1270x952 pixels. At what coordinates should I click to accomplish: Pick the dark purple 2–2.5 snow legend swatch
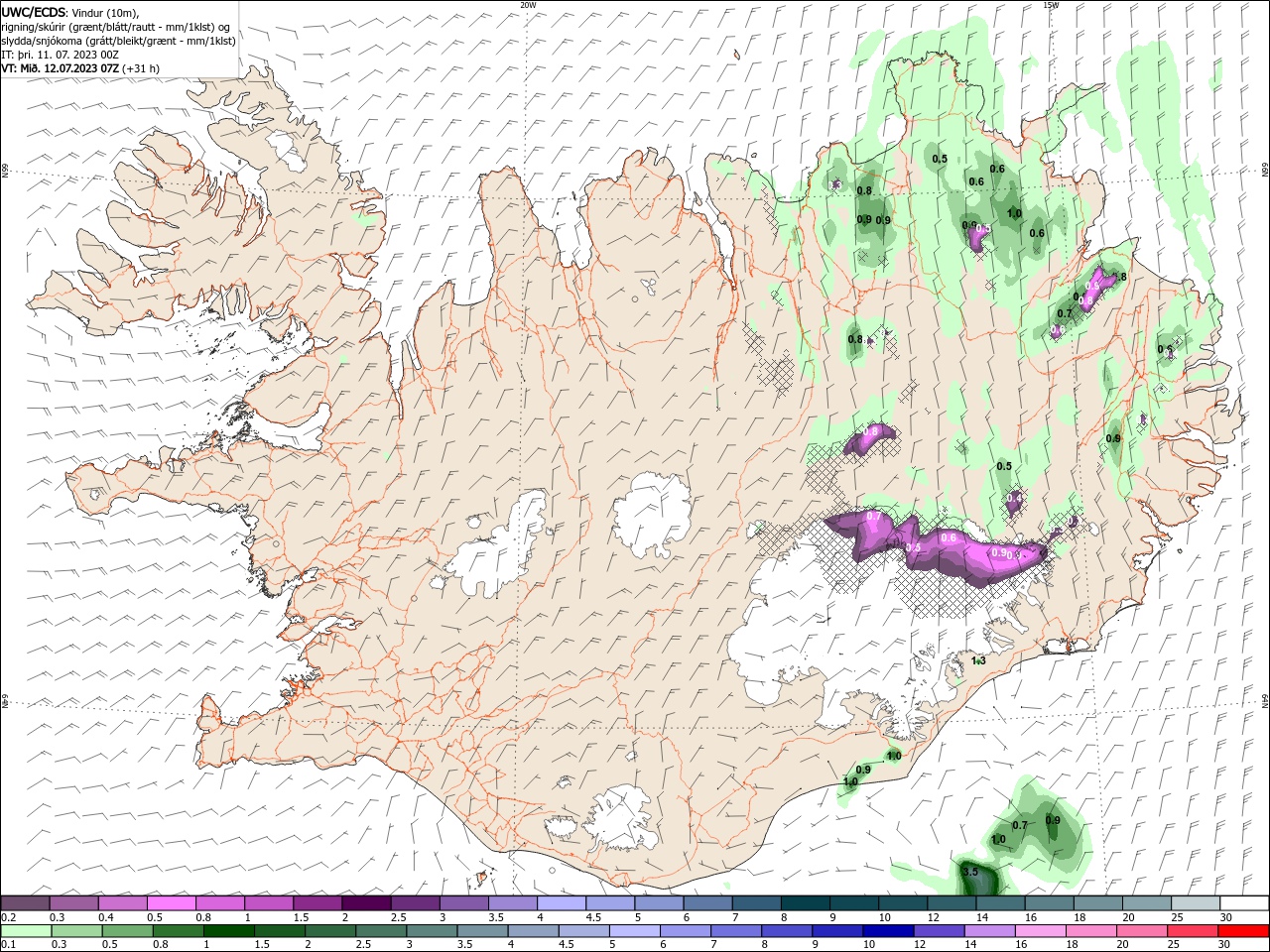tap(365, 903)
